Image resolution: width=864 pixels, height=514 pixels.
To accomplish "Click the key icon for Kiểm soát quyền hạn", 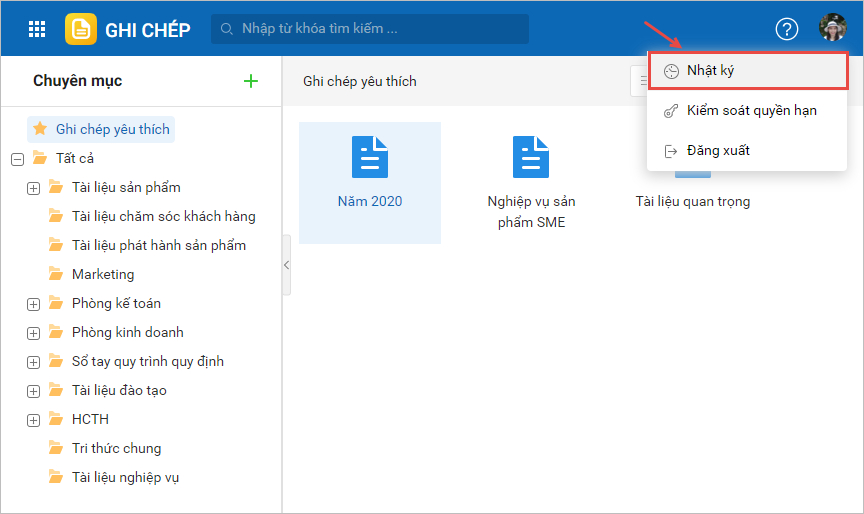I will (x=671, y=111).
